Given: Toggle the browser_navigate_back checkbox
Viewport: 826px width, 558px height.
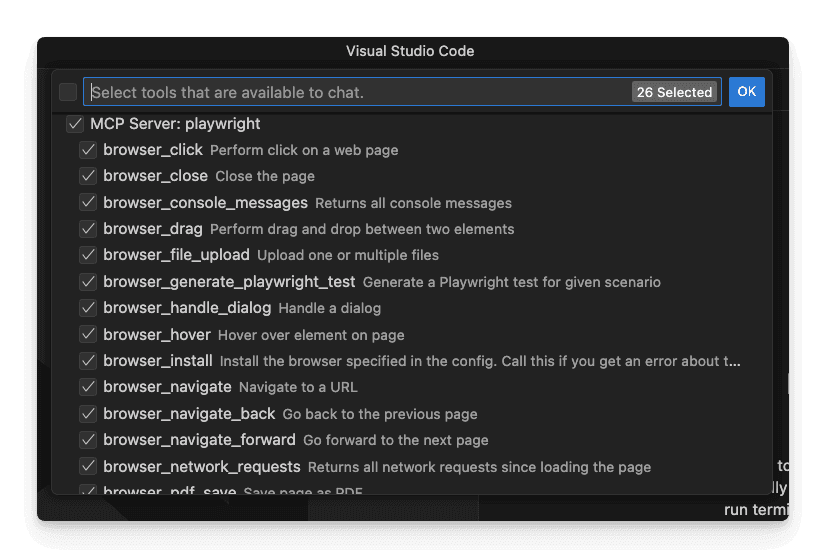Looking at the screenshot, I should (88, 414).
